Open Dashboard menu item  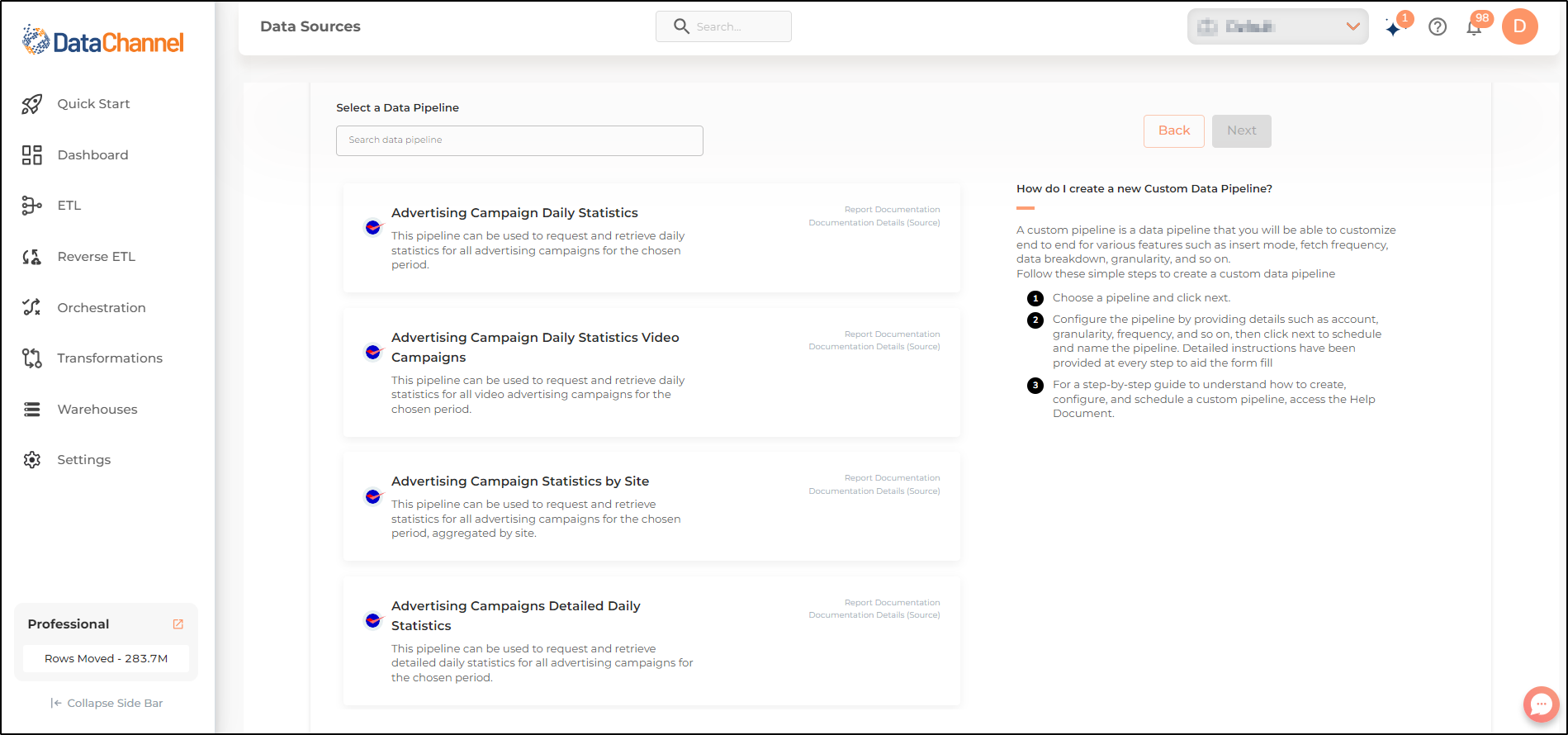[92, 155]
